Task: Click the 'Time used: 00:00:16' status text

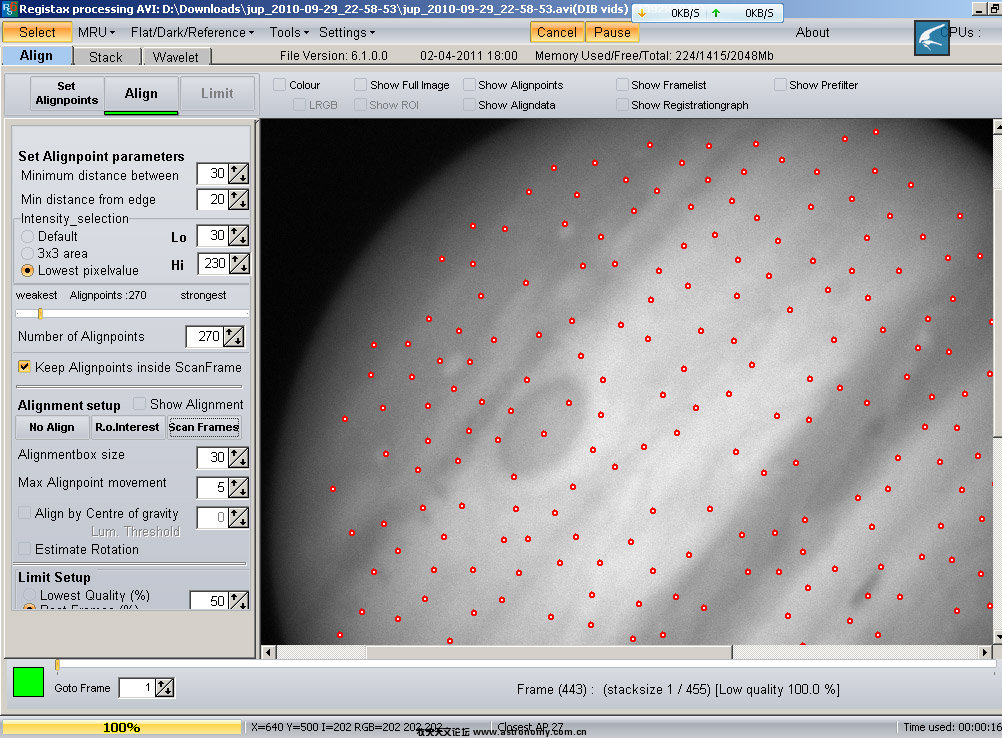Action: 952,727
